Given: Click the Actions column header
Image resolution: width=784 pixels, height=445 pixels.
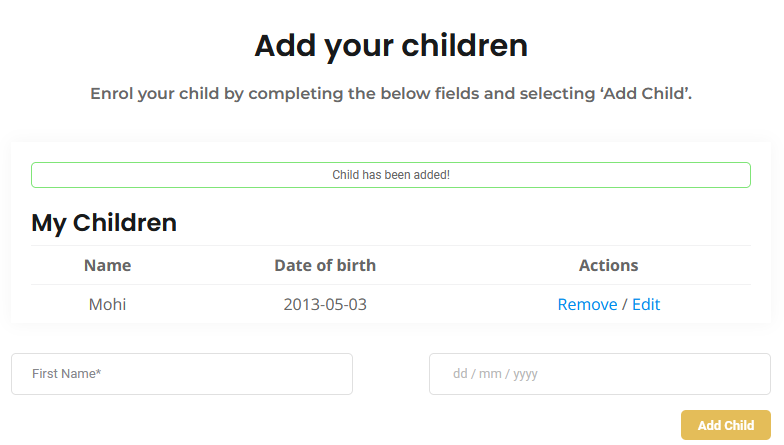Looking at the screenshot, I should [608, 265].
